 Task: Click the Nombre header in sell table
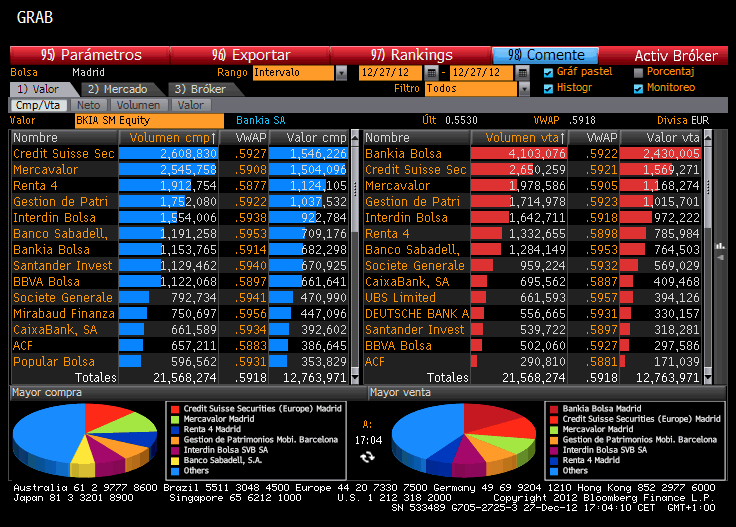tap(417, 137)
